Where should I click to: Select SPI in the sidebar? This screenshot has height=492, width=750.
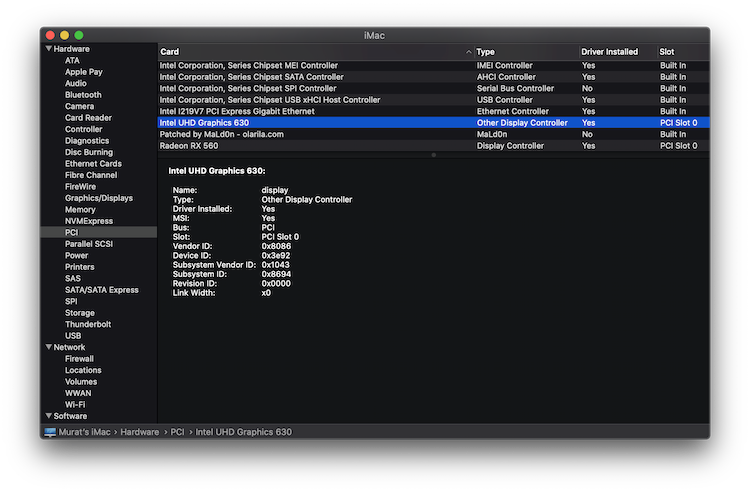tap(71, 301)
